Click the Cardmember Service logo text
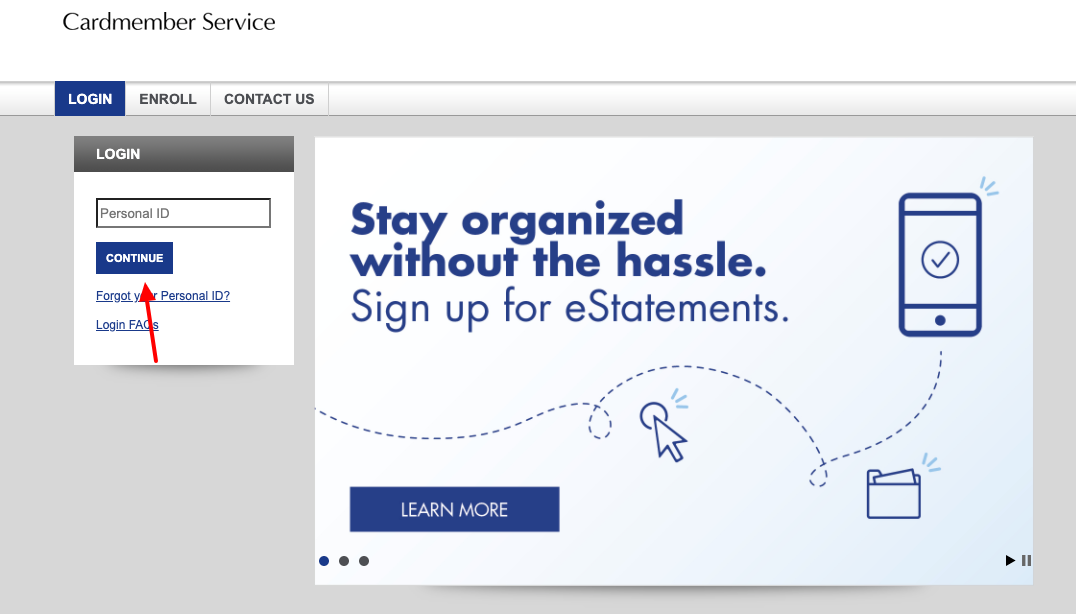This screenshot has height=614, width=1076. pos(169,22)
